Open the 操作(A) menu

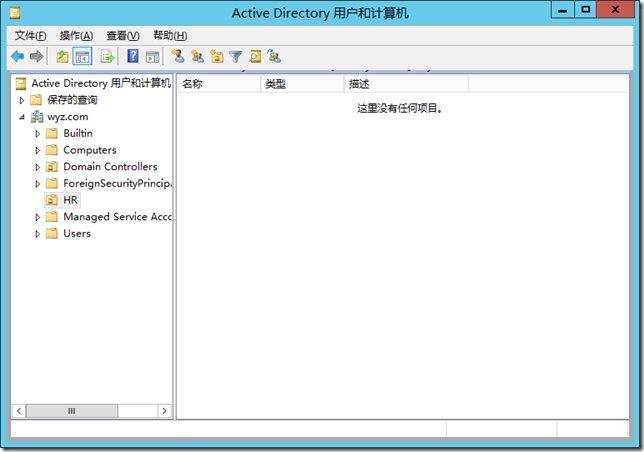coord(76,36)
